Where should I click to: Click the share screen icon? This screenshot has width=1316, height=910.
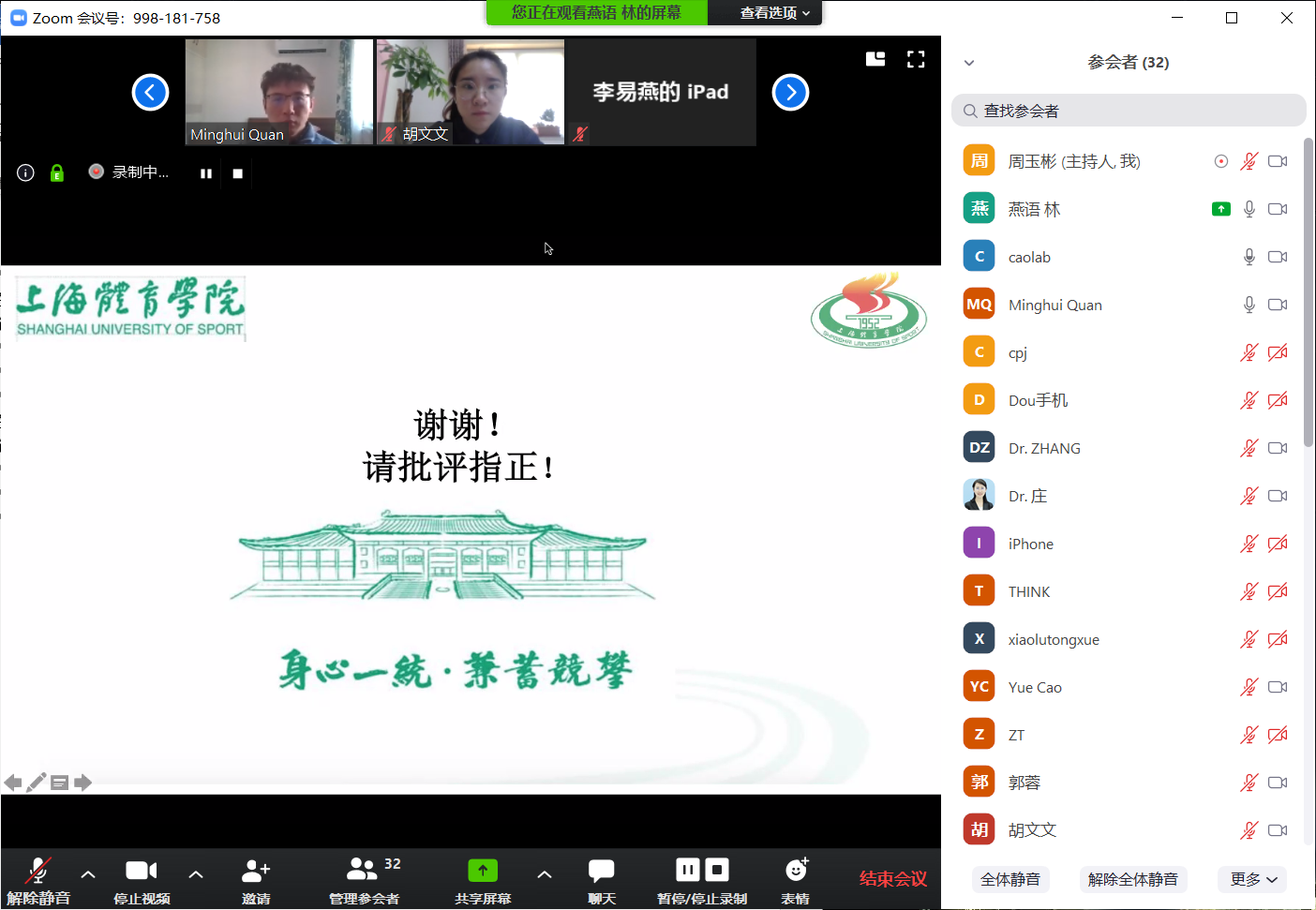pos(483,871)
